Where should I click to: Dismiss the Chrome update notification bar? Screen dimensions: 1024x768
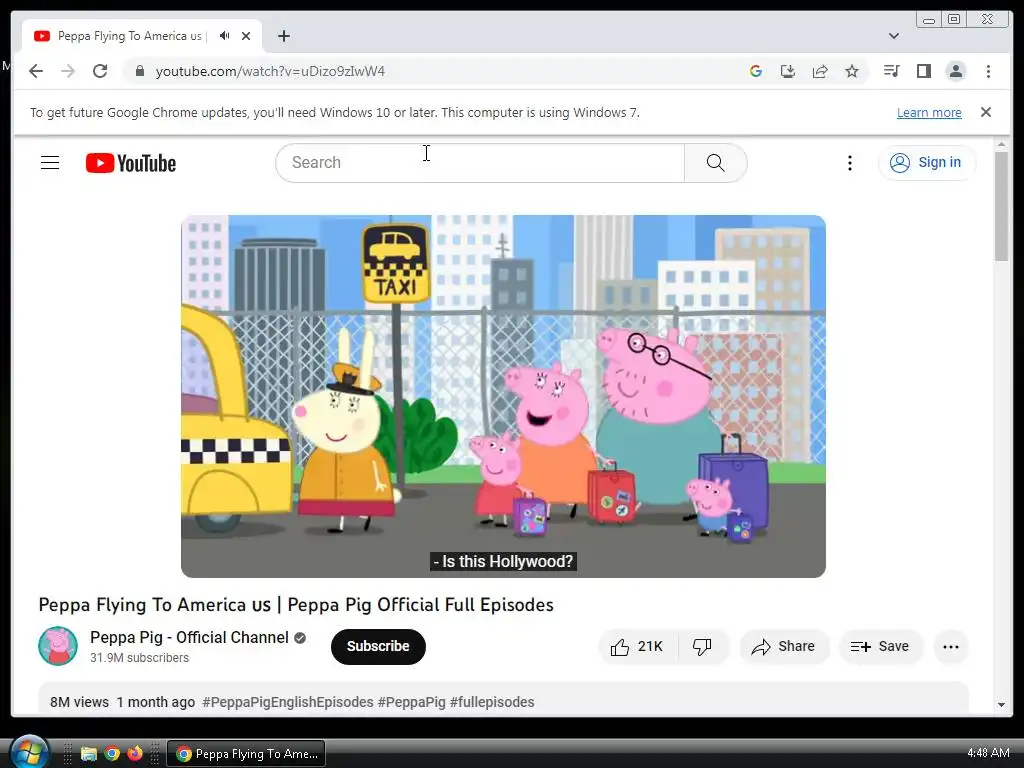pos(986,112)
